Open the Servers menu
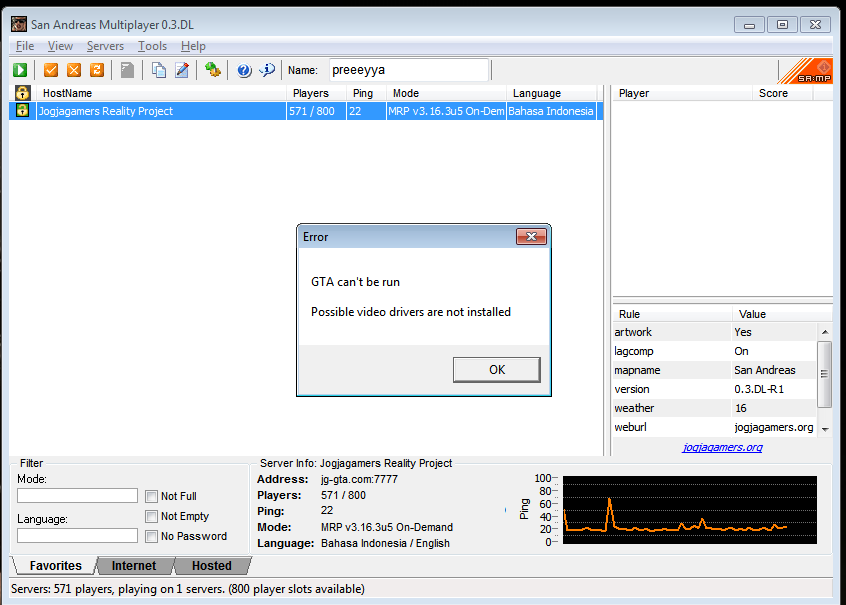The width and height of the screenshot is (846, 605). [105, 46]
